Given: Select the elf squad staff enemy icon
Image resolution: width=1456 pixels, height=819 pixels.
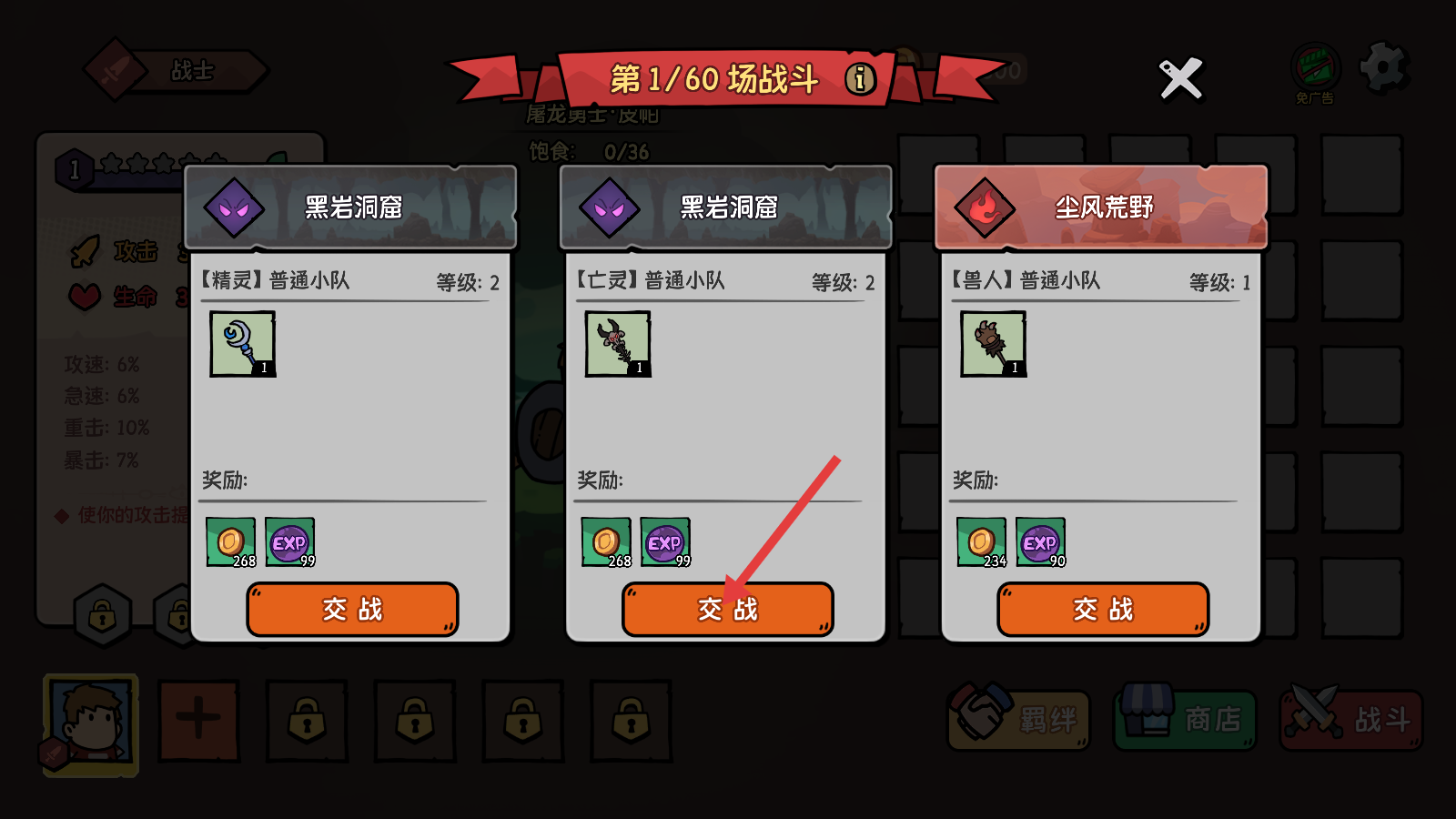Looking at the screenshot, I should 243,344.
